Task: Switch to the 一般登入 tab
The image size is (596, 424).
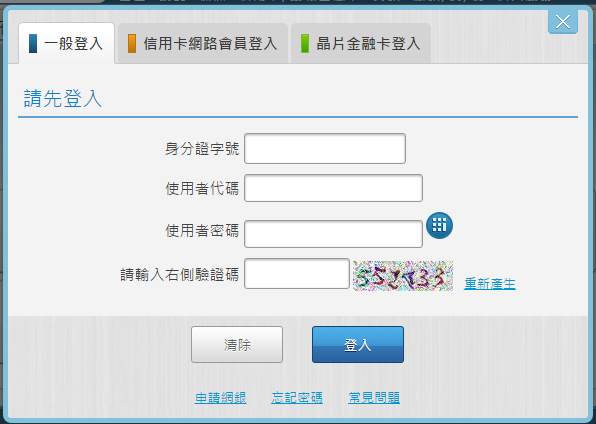Action: pyautogui.click(x=67, y=43)
